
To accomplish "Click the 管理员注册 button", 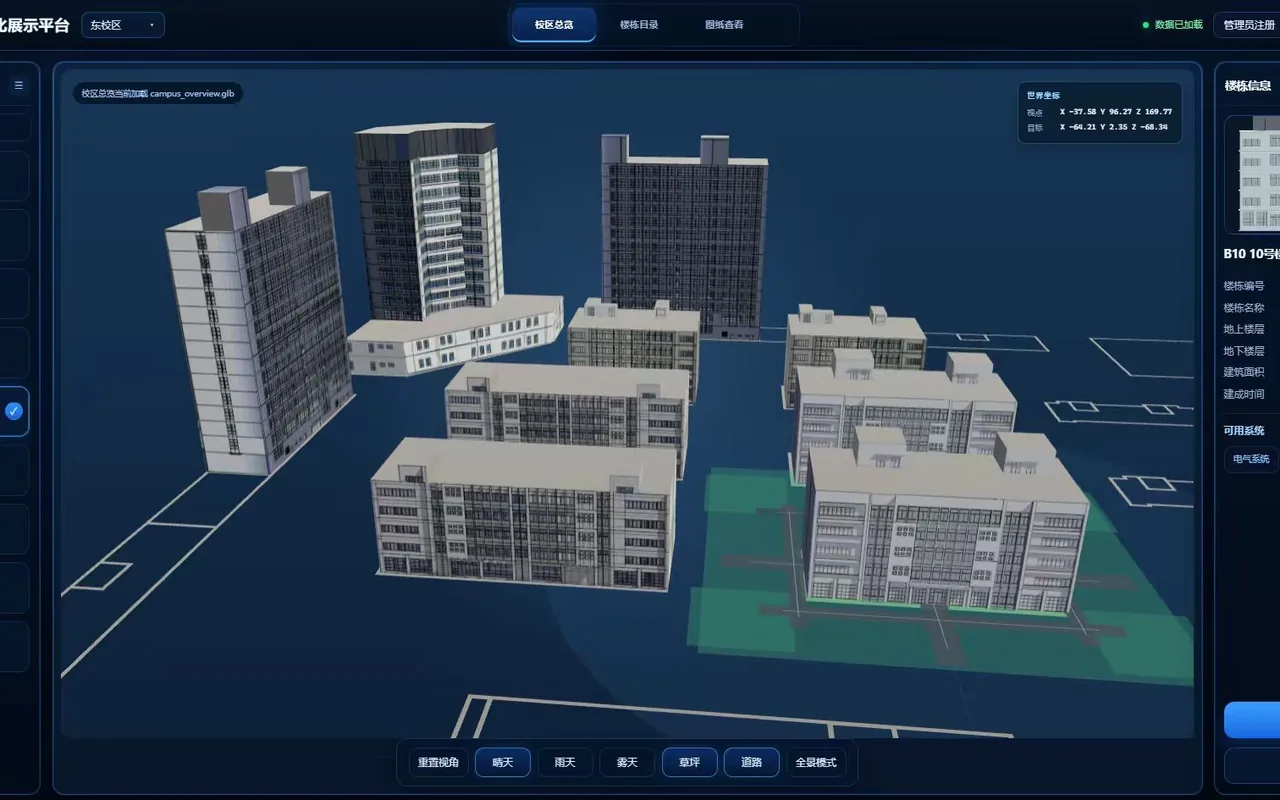I will pos(1247,25).
